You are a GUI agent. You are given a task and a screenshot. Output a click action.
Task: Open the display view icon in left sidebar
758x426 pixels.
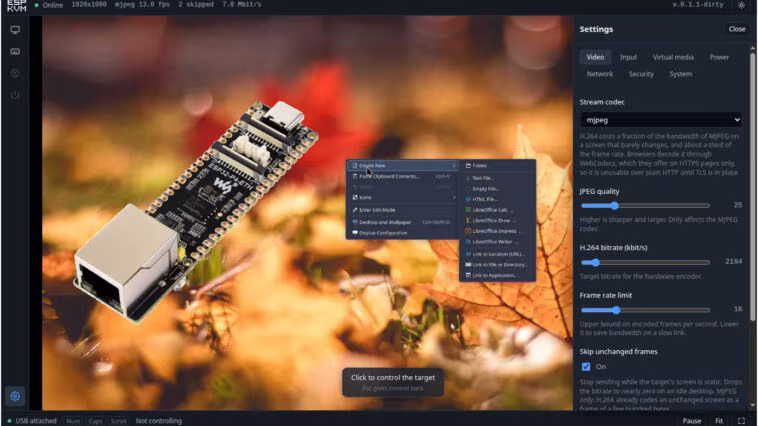[15, 30]
